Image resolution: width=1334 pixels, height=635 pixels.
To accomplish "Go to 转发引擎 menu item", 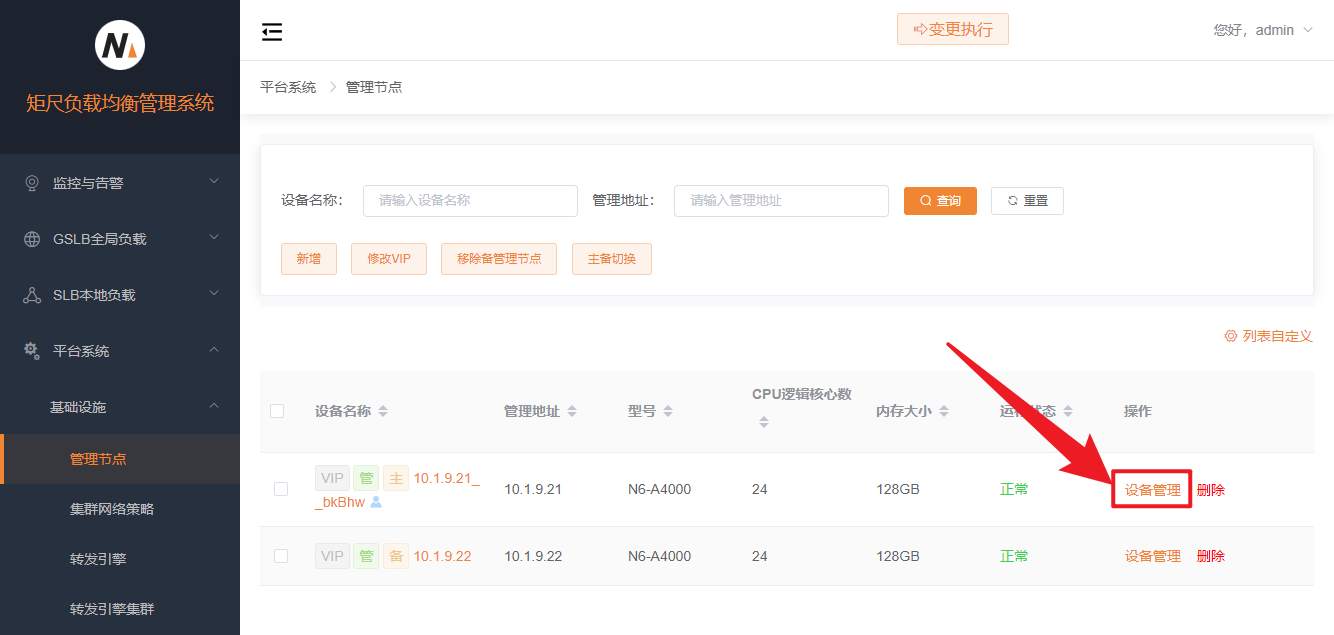I will (x=98, y=559).
